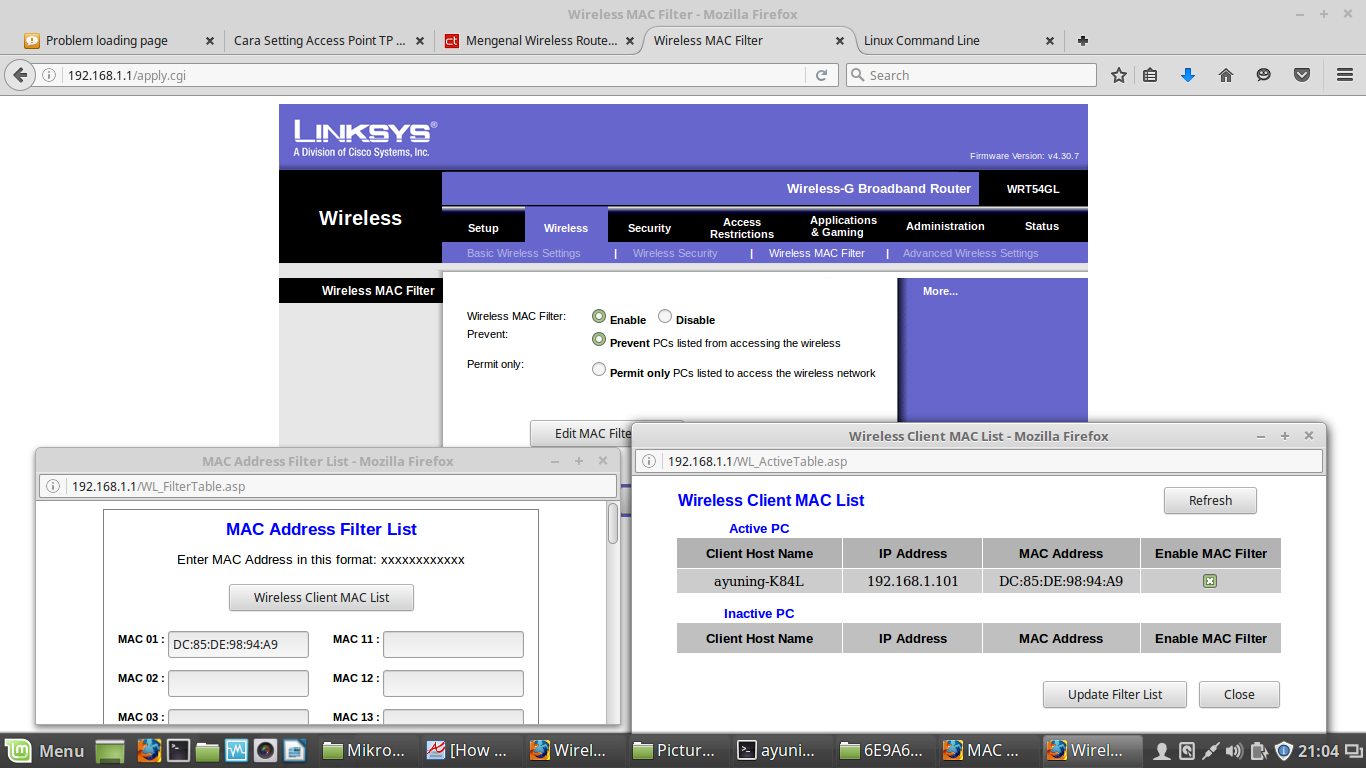
Task: Focus the MAC 12 input field
Action: (x=453, y=683)
